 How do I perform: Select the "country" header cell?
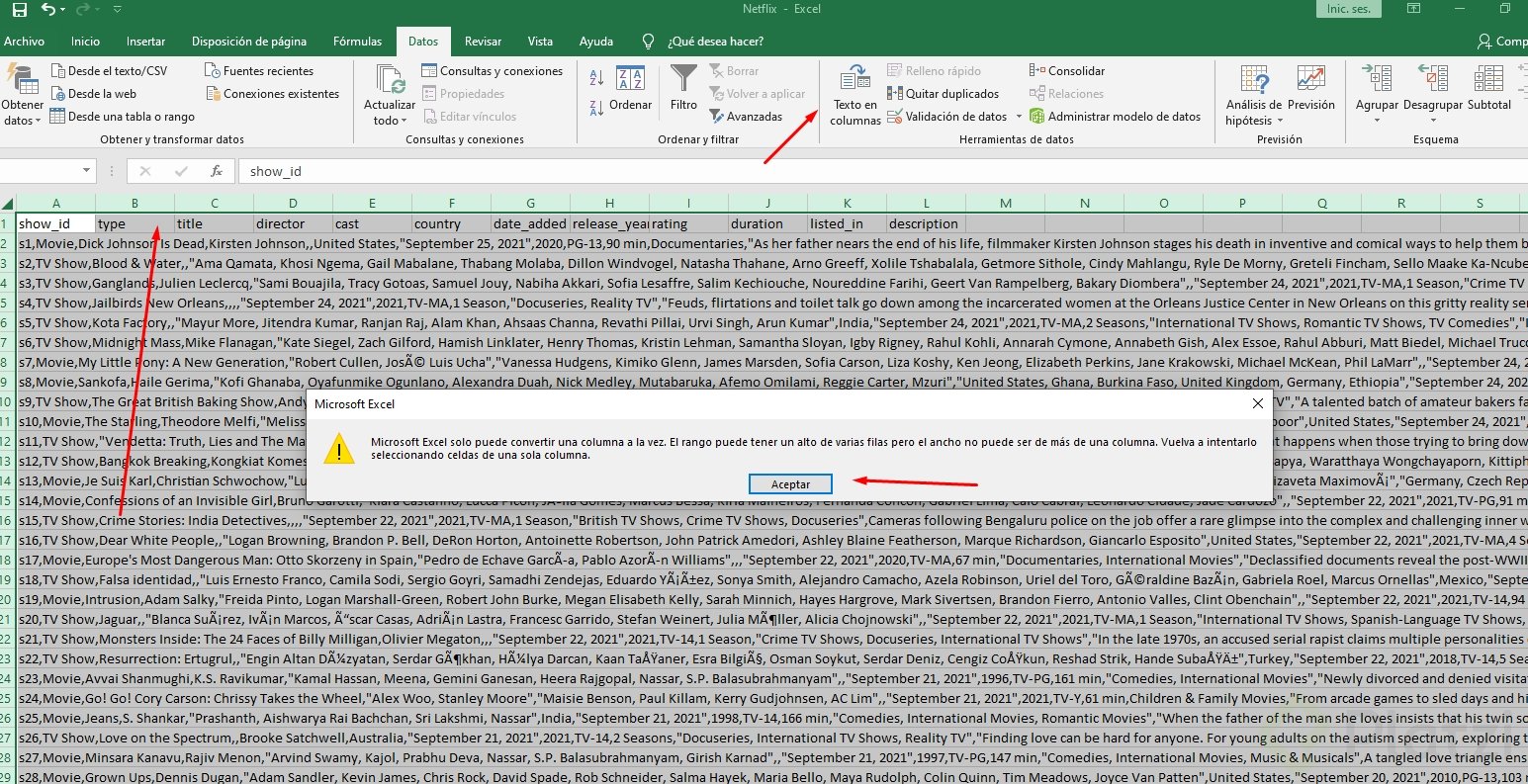point(452,223)
